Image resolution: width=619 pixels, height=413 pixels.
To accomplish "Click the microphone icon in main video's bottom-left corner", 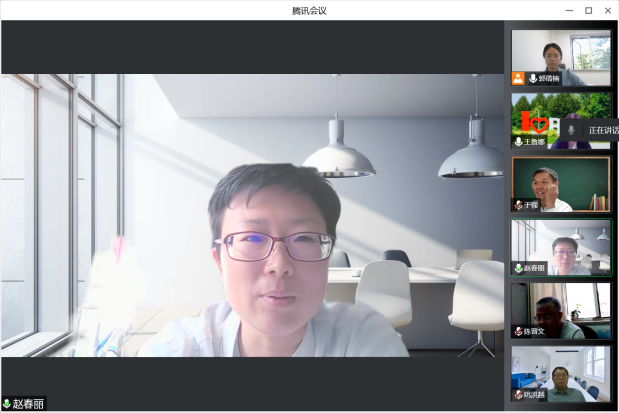I will pos(7,404).
